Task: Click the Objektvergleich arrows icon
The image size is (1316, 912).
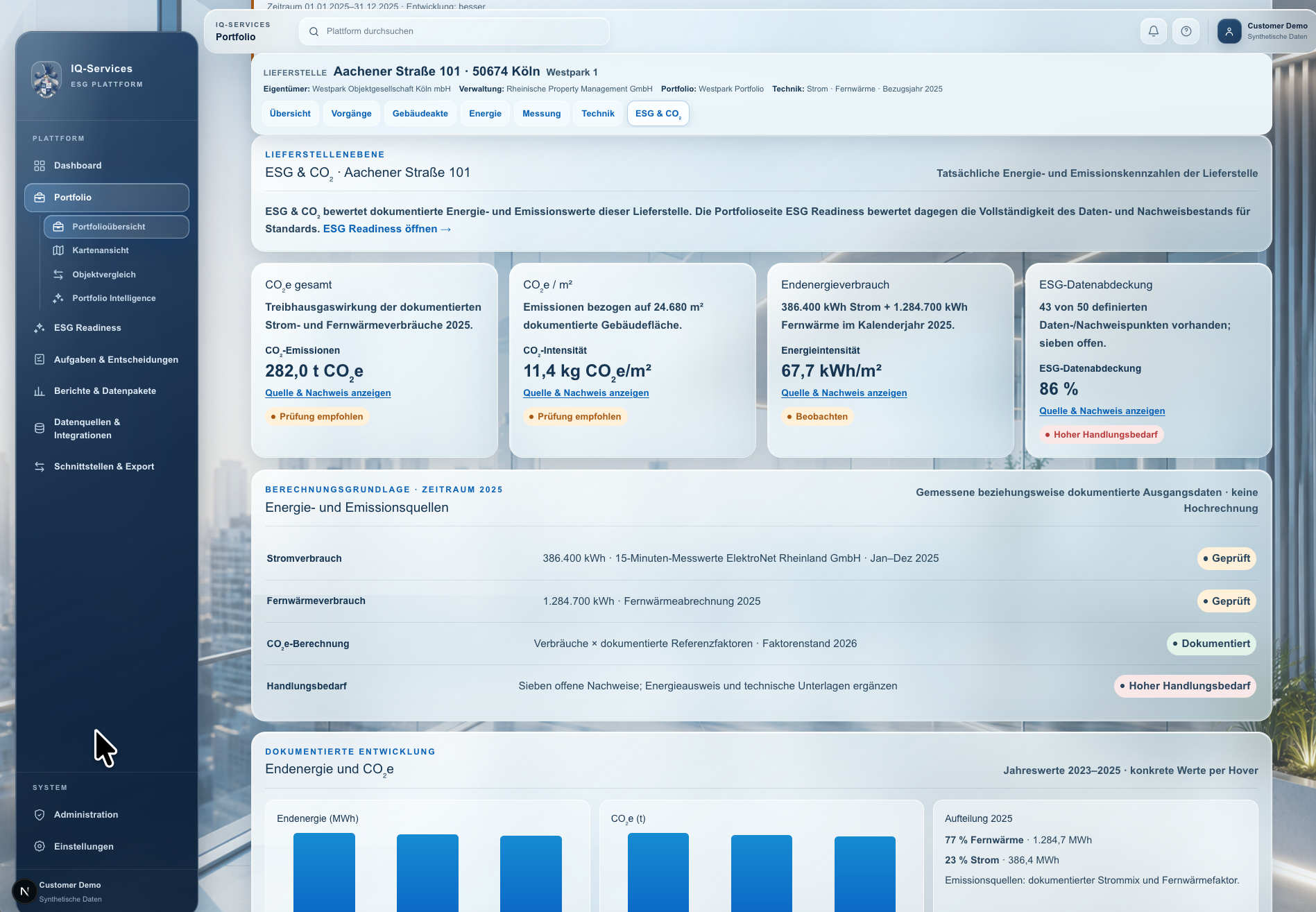Action: [58, 275]
